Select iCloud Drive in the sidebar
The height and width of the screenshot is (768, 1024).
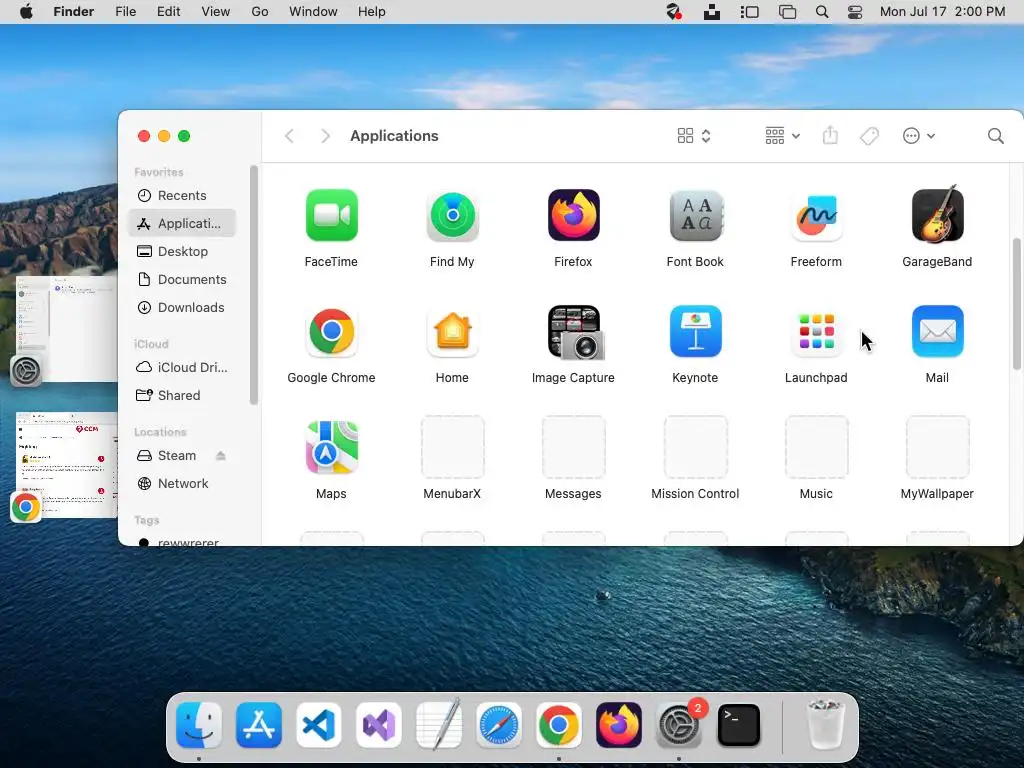(182, 368)
